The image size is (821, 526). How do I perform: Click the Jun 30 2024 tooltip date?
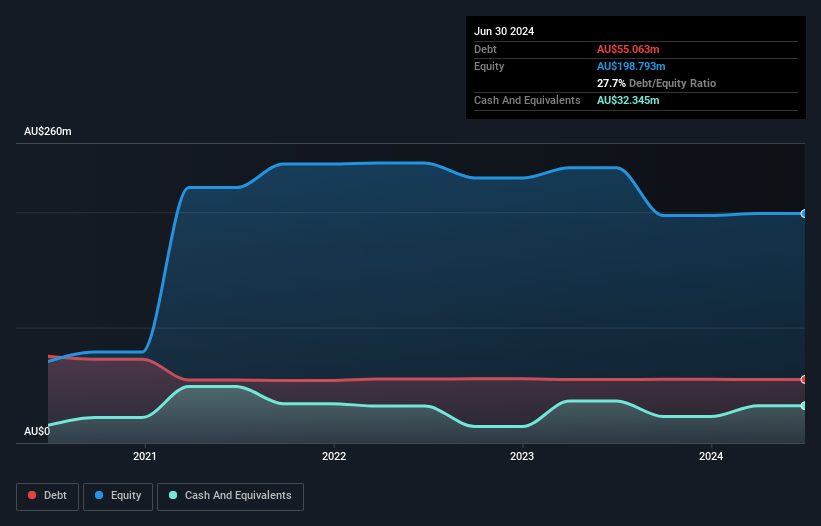[504, 31]
